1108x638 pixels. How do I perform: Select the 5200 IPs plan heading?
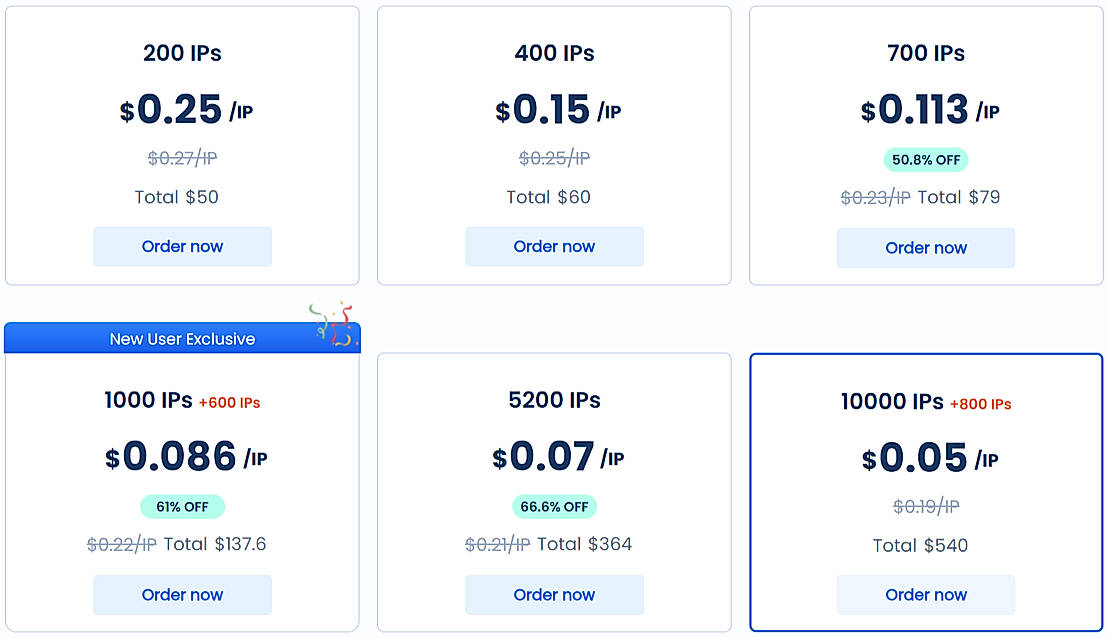pyautogui.click(x=554, y=400)
